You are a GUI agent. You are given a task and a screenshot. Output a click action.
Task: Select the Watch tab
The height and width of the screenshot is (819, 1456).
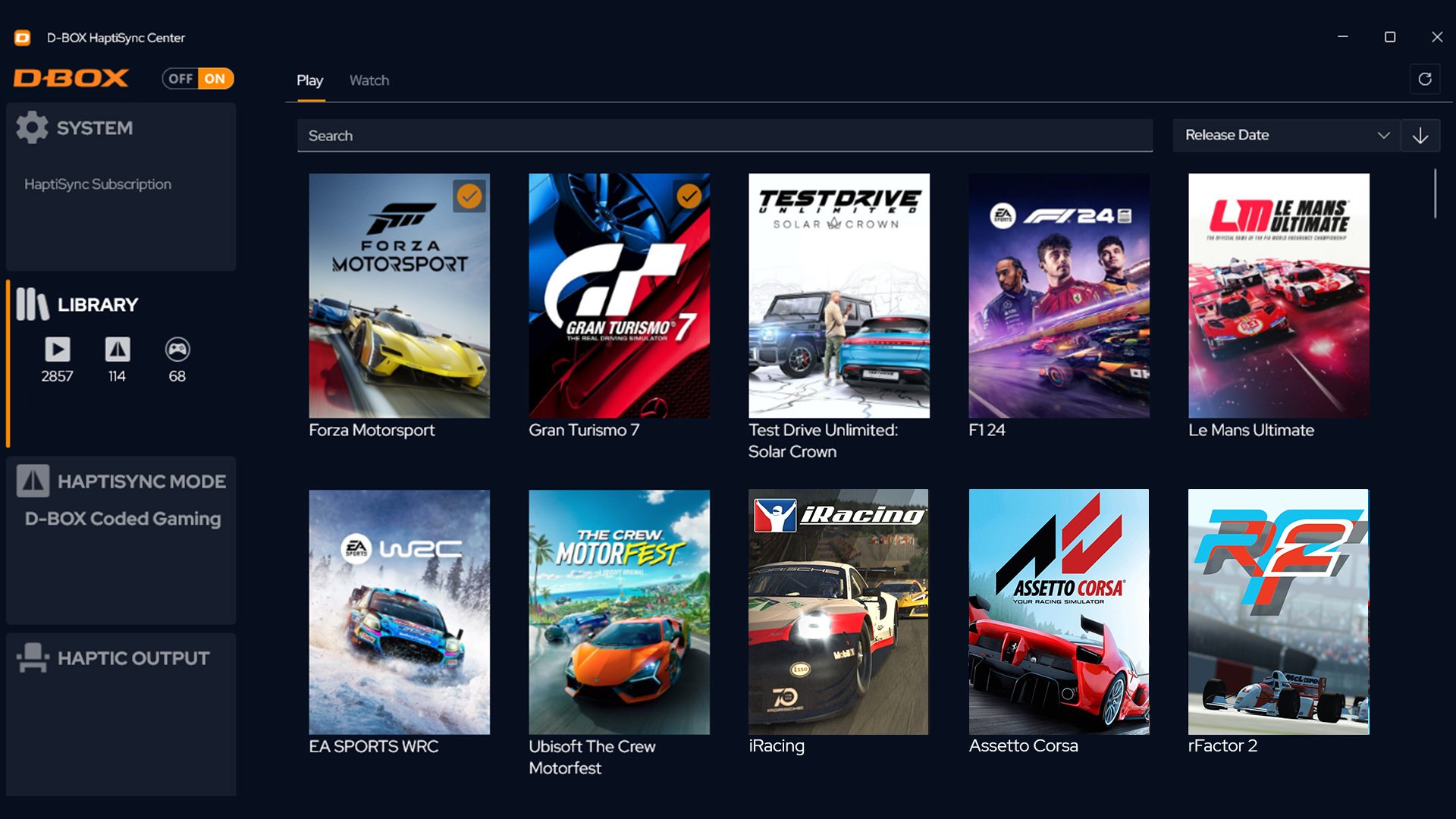[x=369, y=80]
